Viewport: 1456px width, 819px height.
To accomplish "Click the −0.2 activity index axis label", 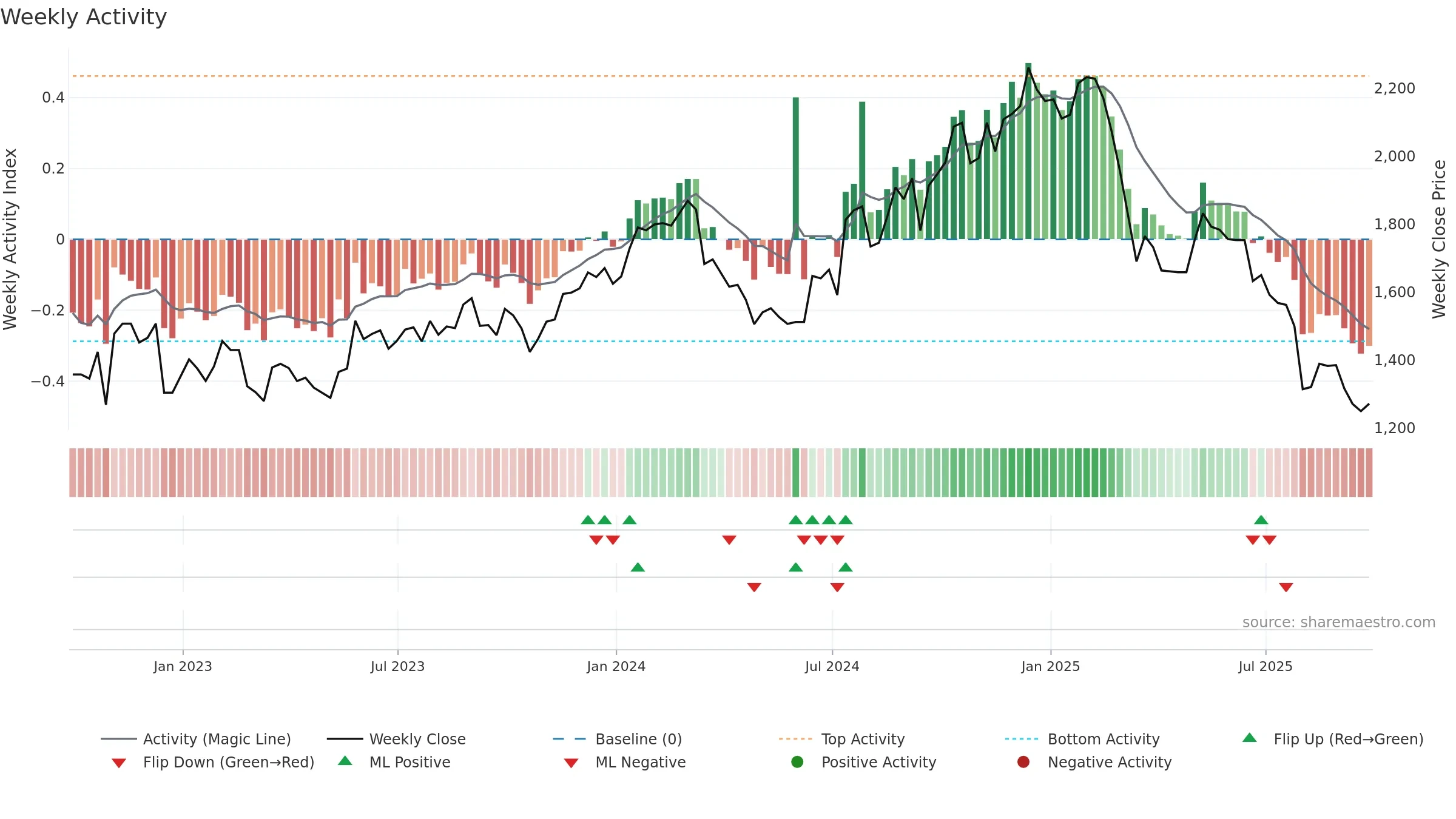I will 48,311.
